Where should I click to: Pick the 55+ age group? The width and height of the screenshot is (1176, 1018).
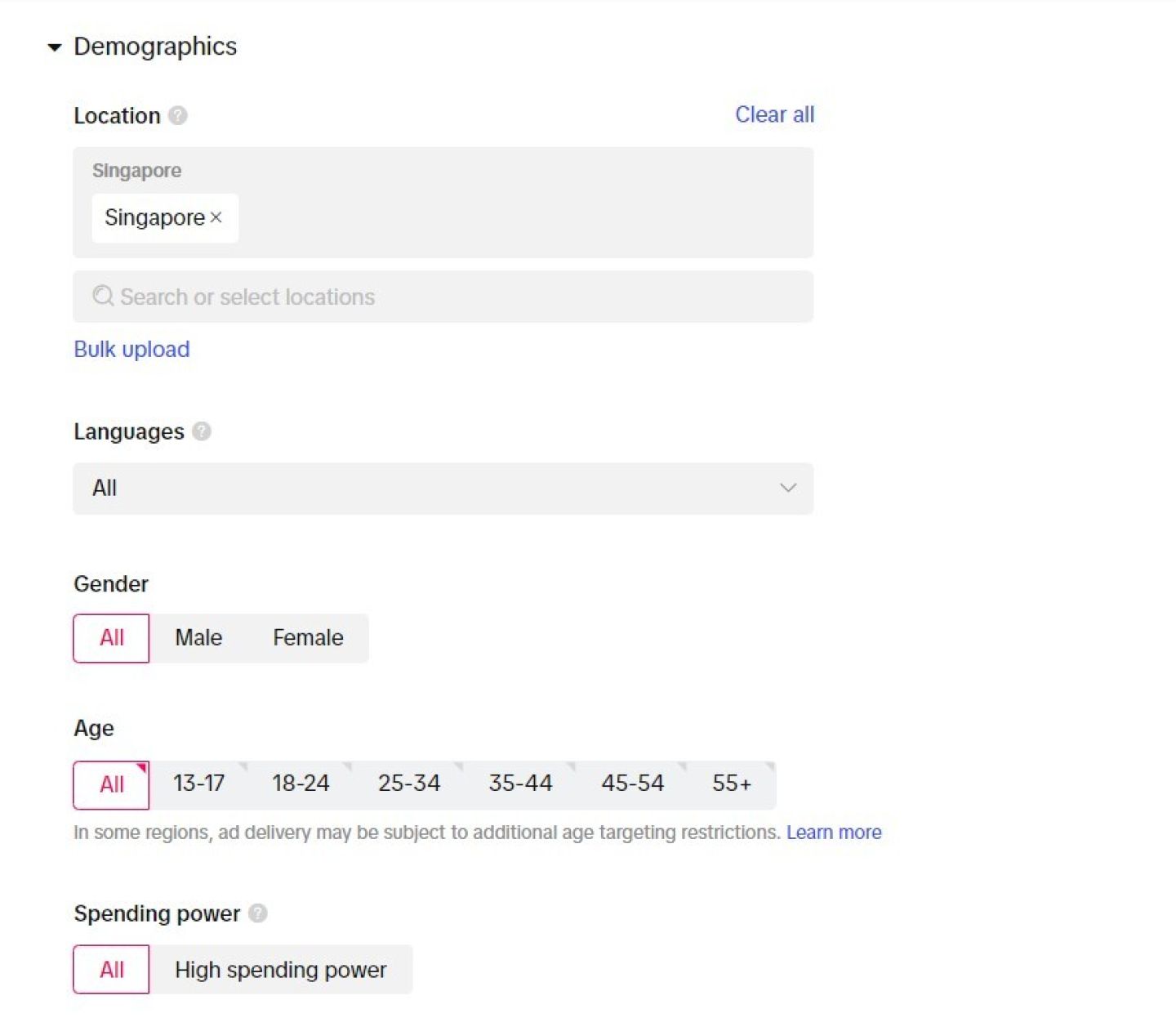pos(731,784)
